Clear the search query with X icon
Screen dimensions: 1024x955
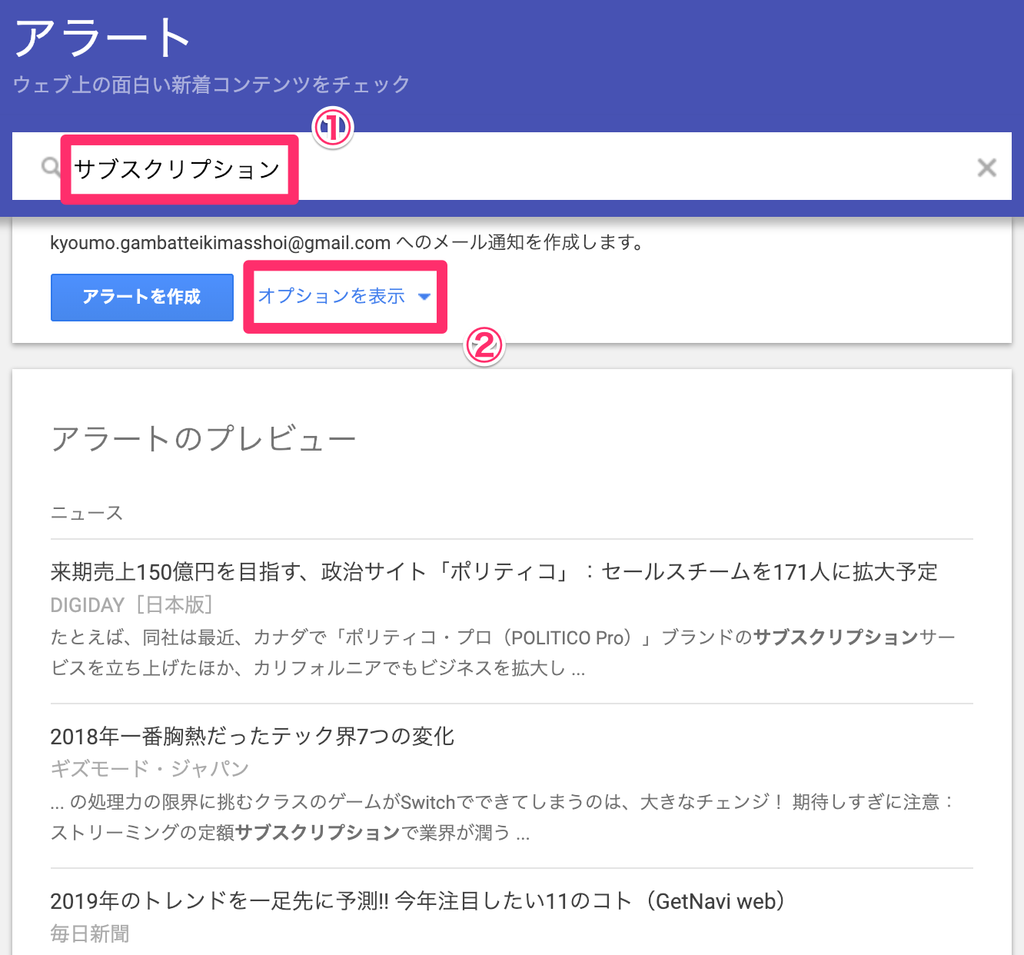986,168
